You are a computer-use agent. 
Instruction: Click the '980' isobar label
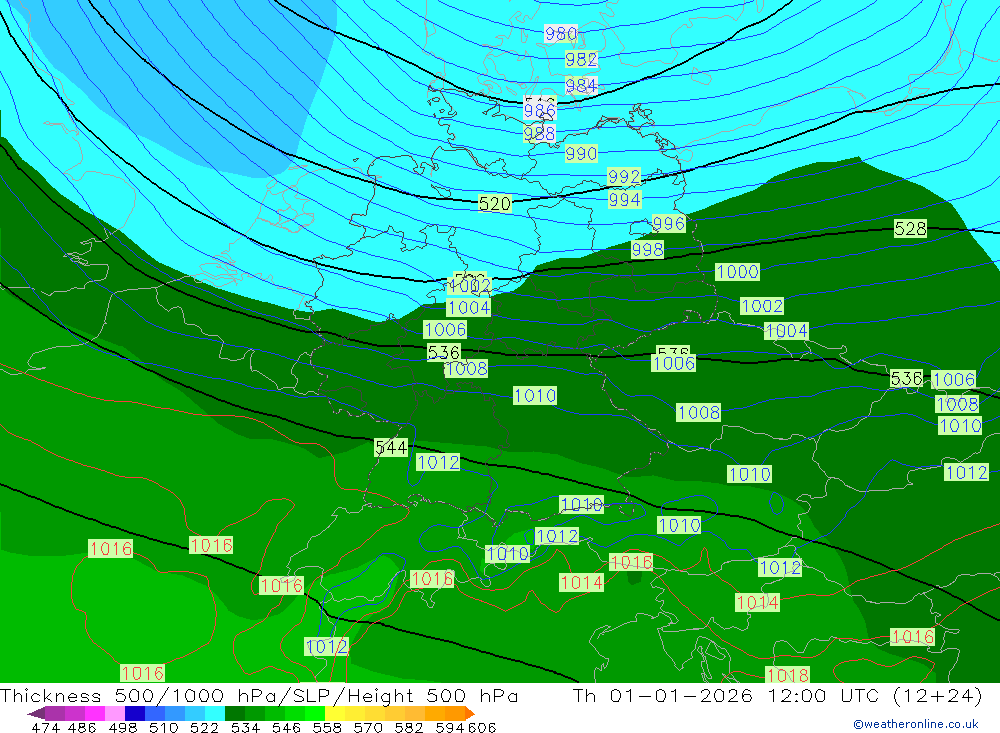click(x=561, y=33)
